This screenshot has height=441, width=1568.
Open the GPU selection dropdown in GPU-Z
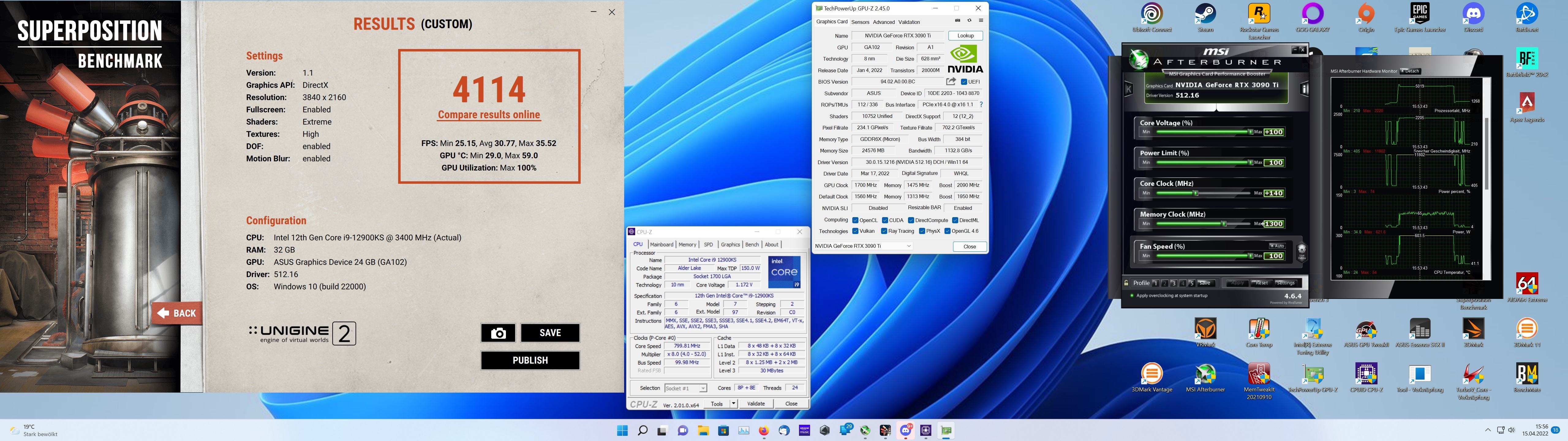coord(863,246)
